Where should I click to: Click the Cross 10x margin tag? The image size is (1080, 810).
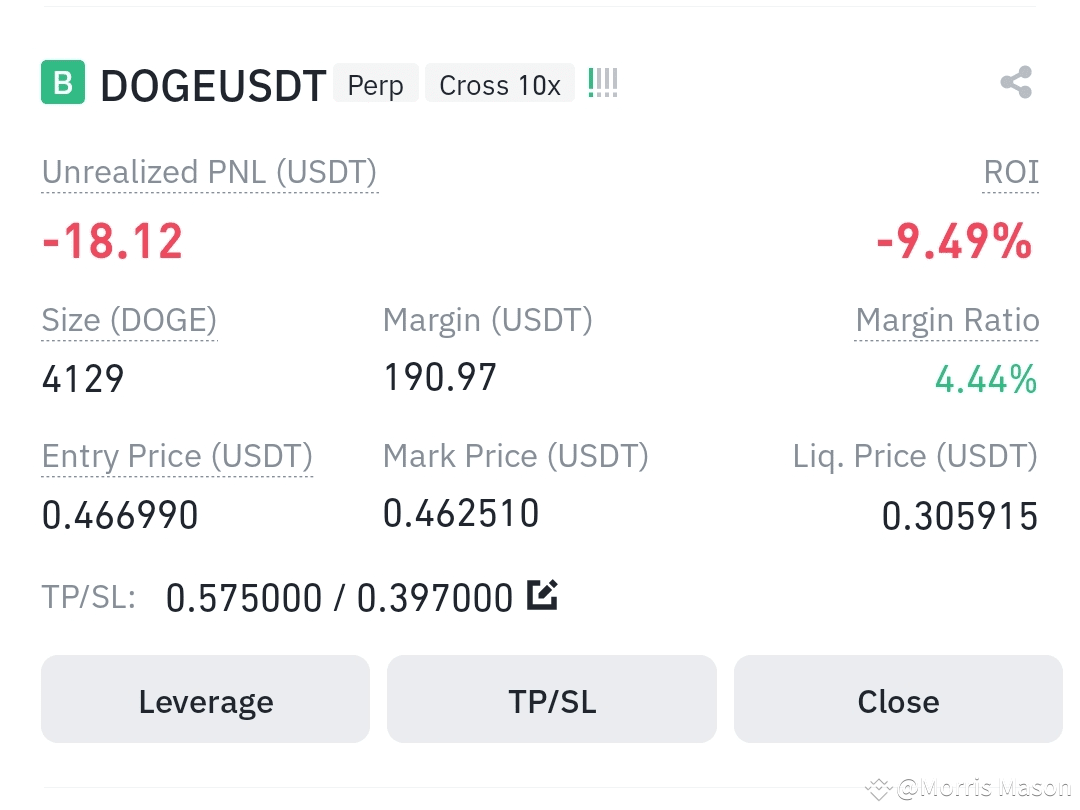coord(500,84)
